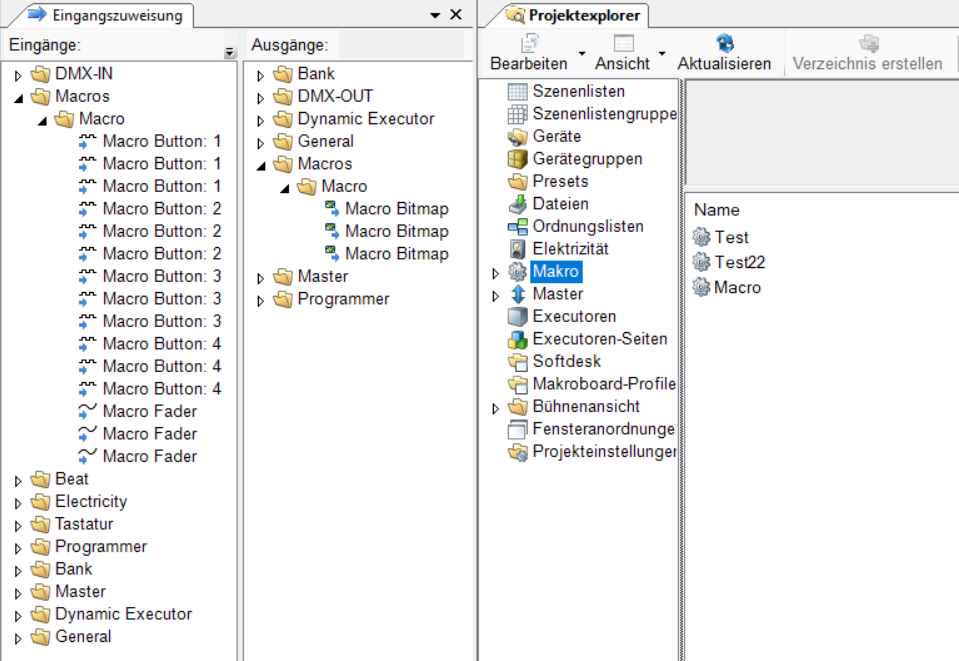Click the Ansicht view icon
This screenshot has width=959, height=661.
623,43
